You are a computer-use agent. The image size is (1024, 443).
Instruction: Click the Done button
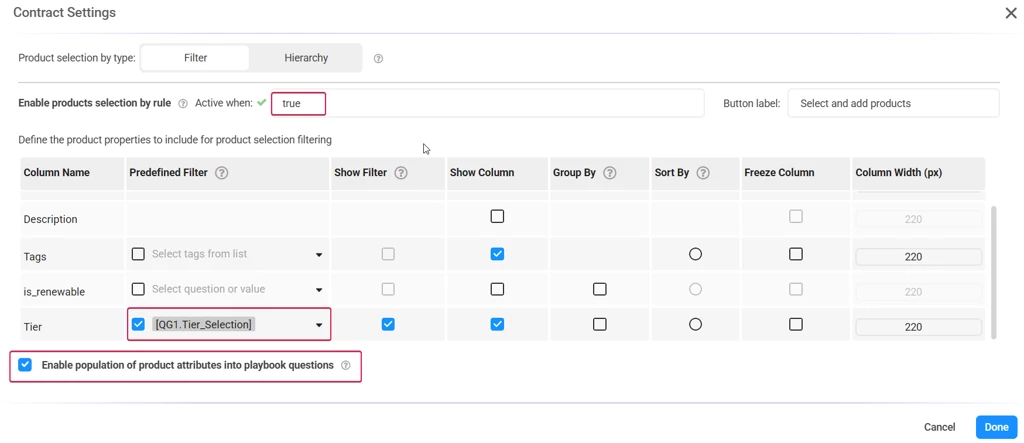(x=996, y=427)
